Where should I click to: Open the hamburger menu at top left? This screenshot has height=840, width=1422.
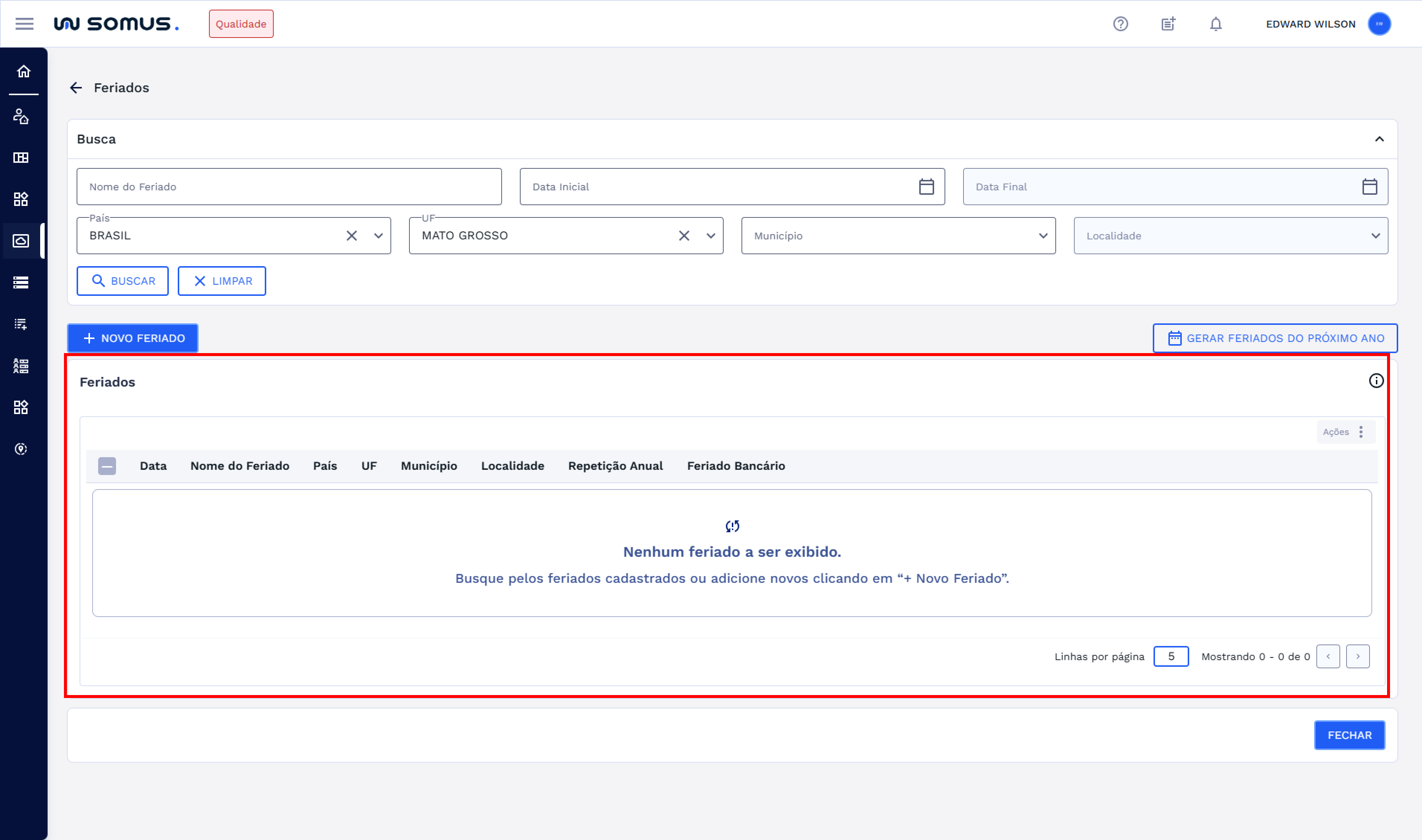pyautogui.click(x=24, y=24)
